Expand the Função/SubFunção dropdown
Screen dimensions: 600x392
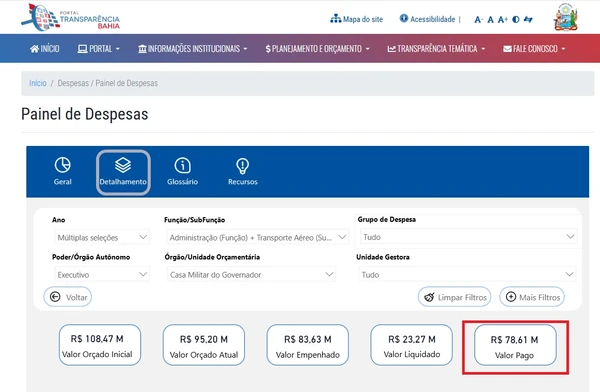[x=258, y=237]
